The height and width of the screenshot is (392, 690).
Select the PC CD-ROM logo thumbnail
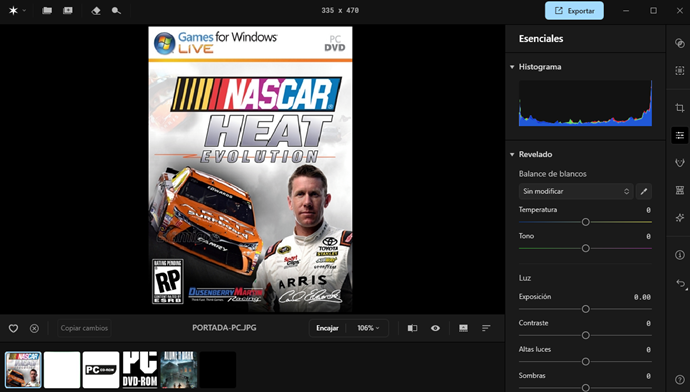tap(101, 370)
